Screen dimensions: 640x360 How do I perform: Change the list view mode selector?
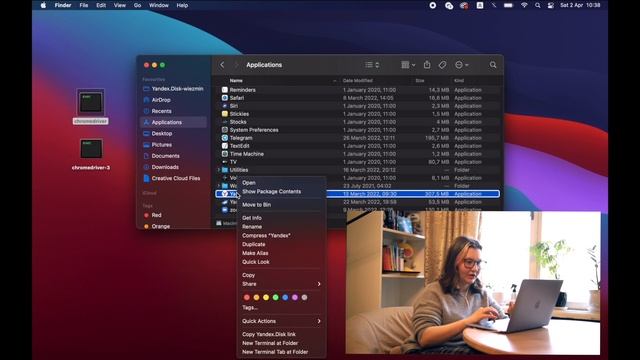pyautogui.click(x=372, y=65)
